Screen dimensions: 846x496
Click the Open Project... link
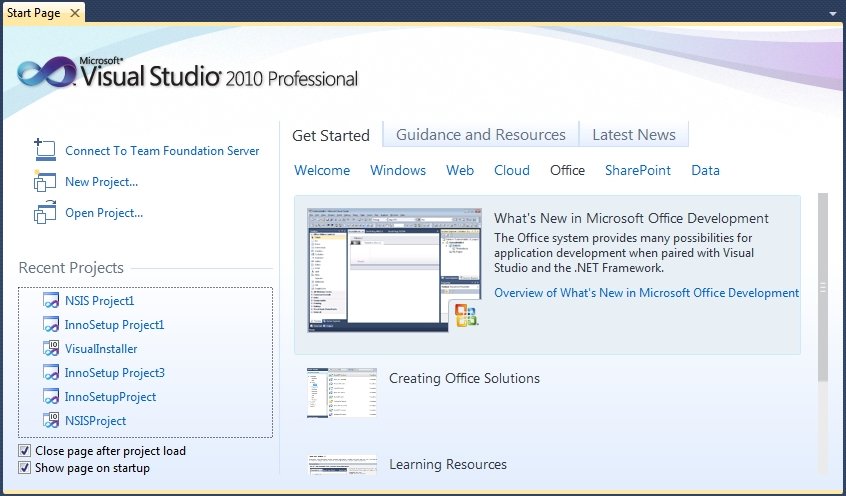click(104, 213)
